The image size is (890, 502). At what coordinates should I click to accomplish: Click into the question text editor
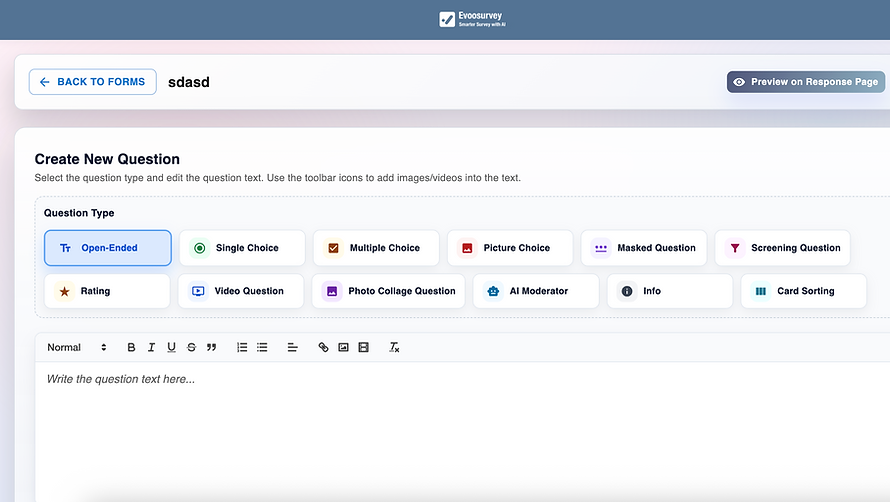(463, 432)
